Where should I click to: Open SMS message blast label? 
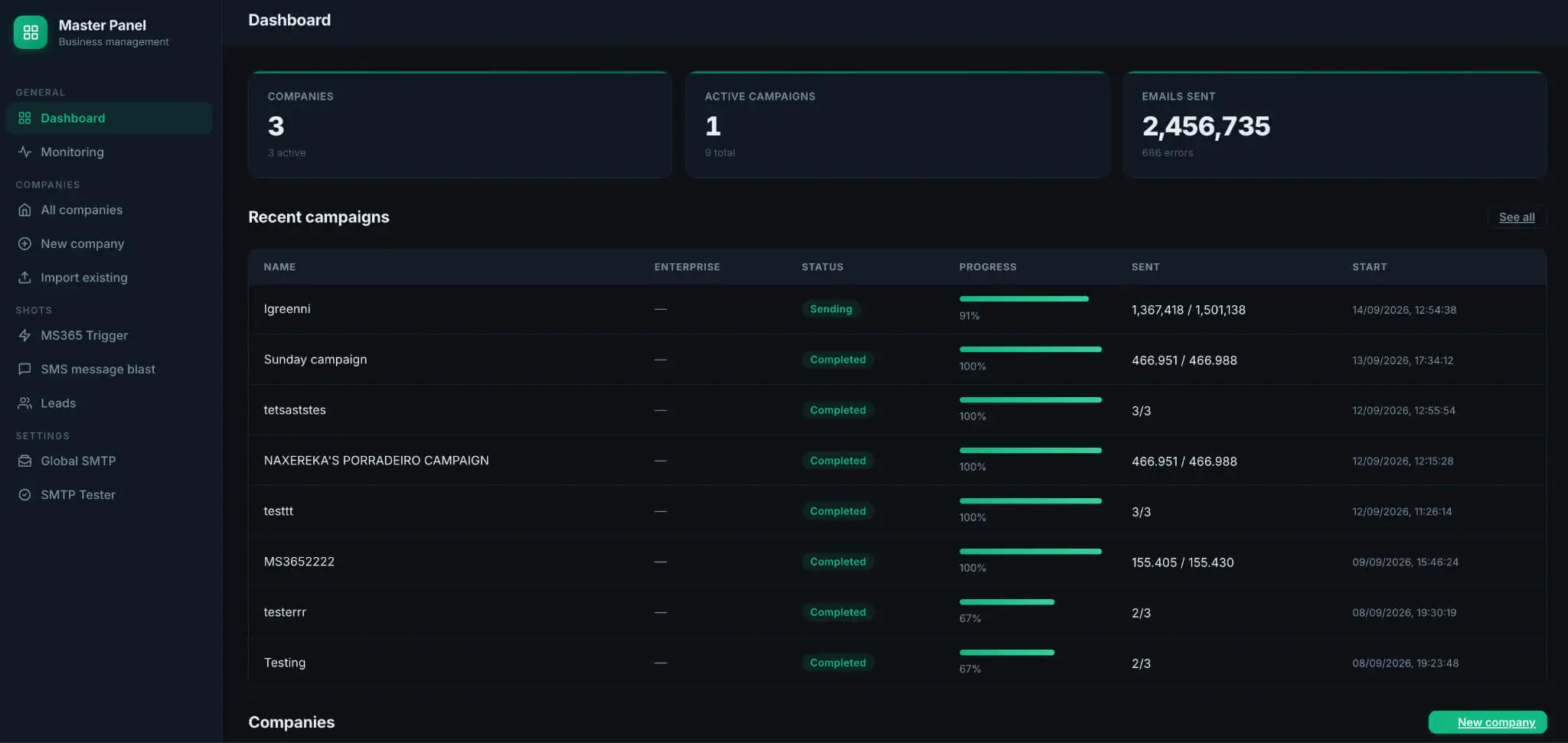98,369
